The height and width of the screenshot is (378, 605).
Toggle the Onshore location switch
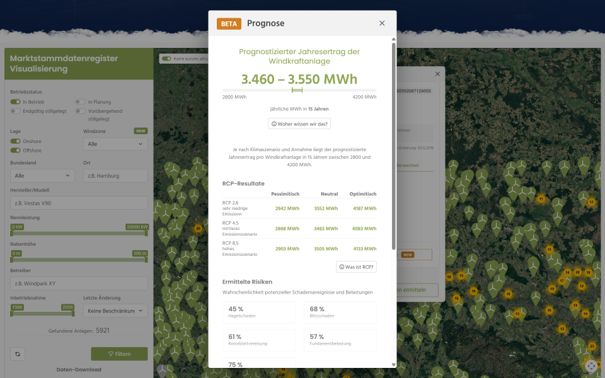tap(15, 141)
